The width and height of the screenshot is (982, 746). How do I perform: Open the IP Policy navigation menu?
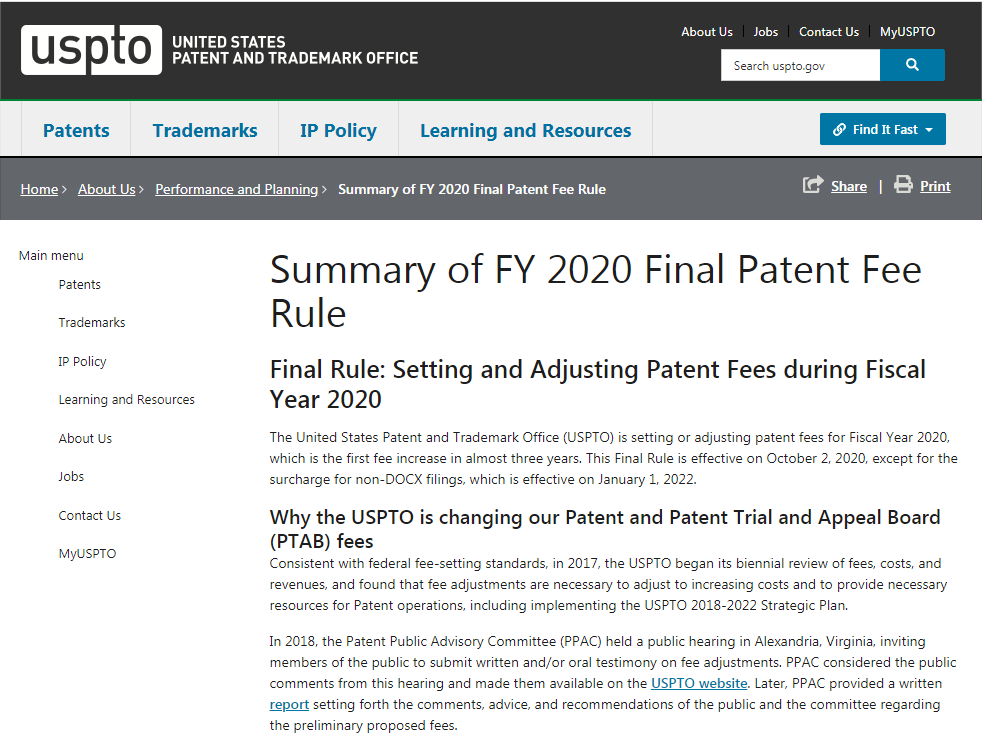(x=338, y=131)
